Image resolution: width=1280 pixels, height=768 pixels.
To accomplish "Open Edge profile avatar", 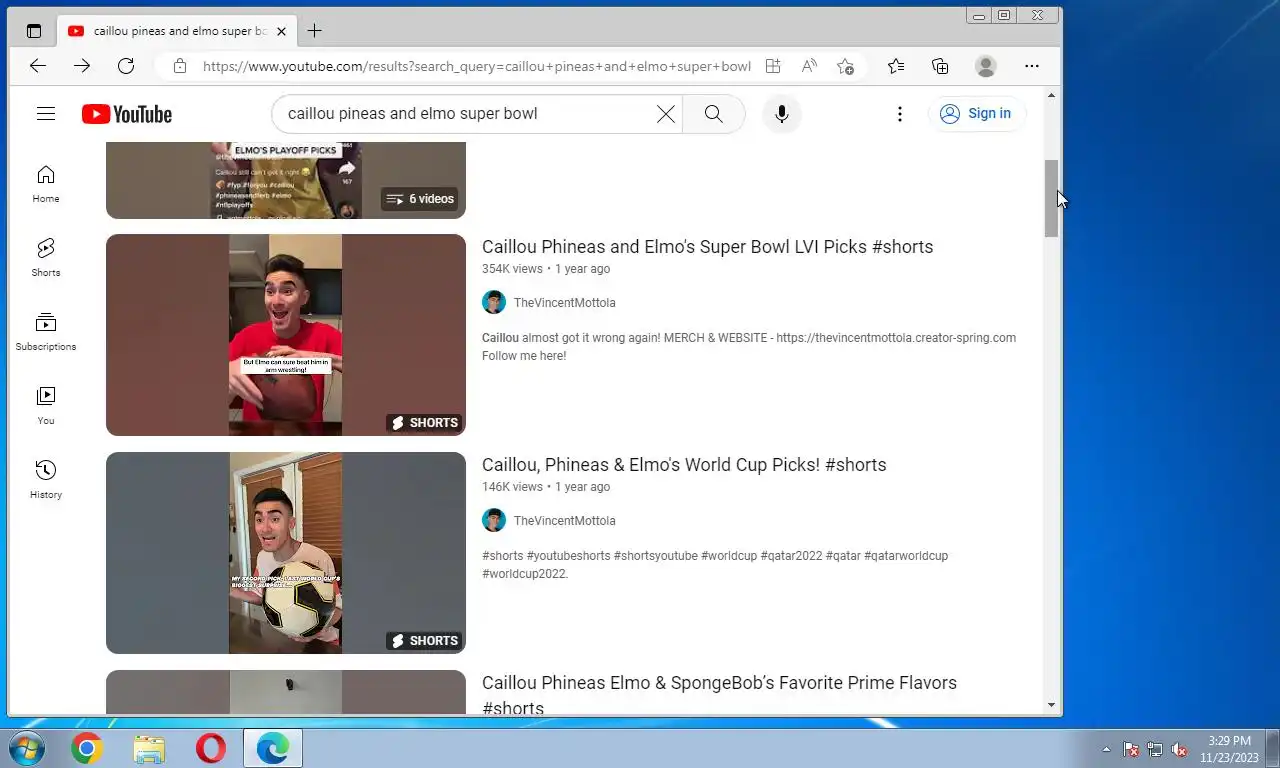I will (x=986, y=66).
